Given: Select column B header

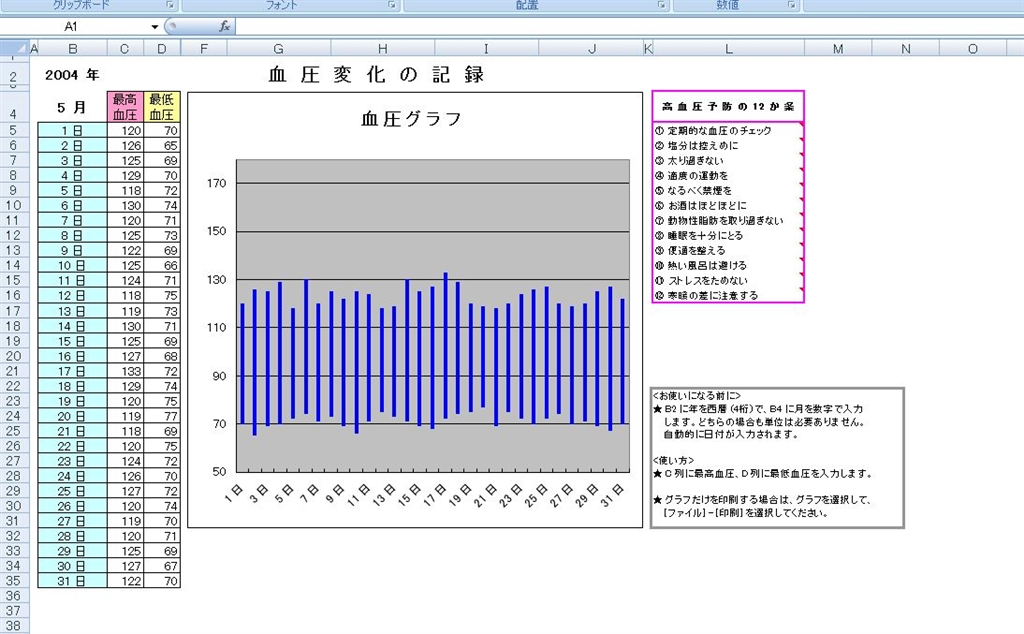Looking at the screenshot, I should pyautogui.click(x=72, y=49).
